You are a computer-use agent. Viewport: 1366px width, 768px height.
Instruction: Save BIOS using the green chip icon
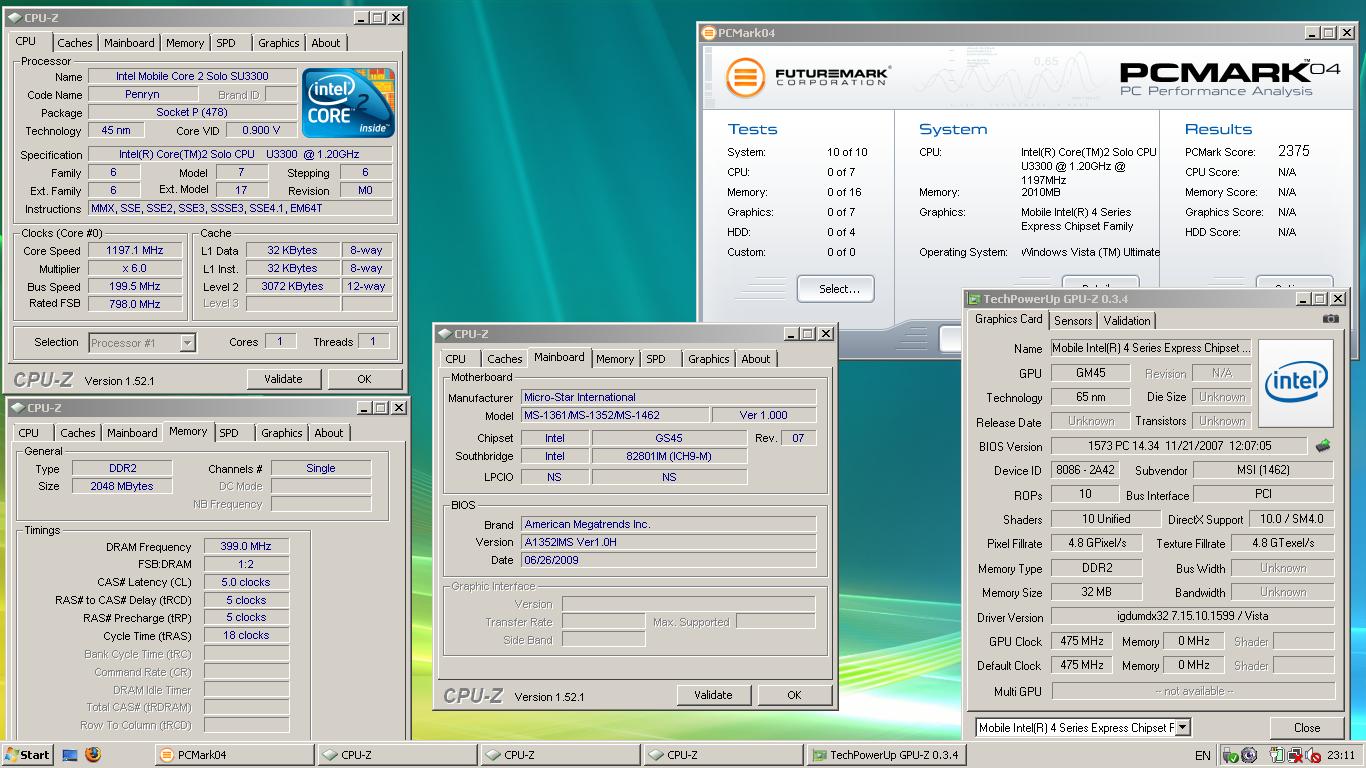(x=1323, y=446)
